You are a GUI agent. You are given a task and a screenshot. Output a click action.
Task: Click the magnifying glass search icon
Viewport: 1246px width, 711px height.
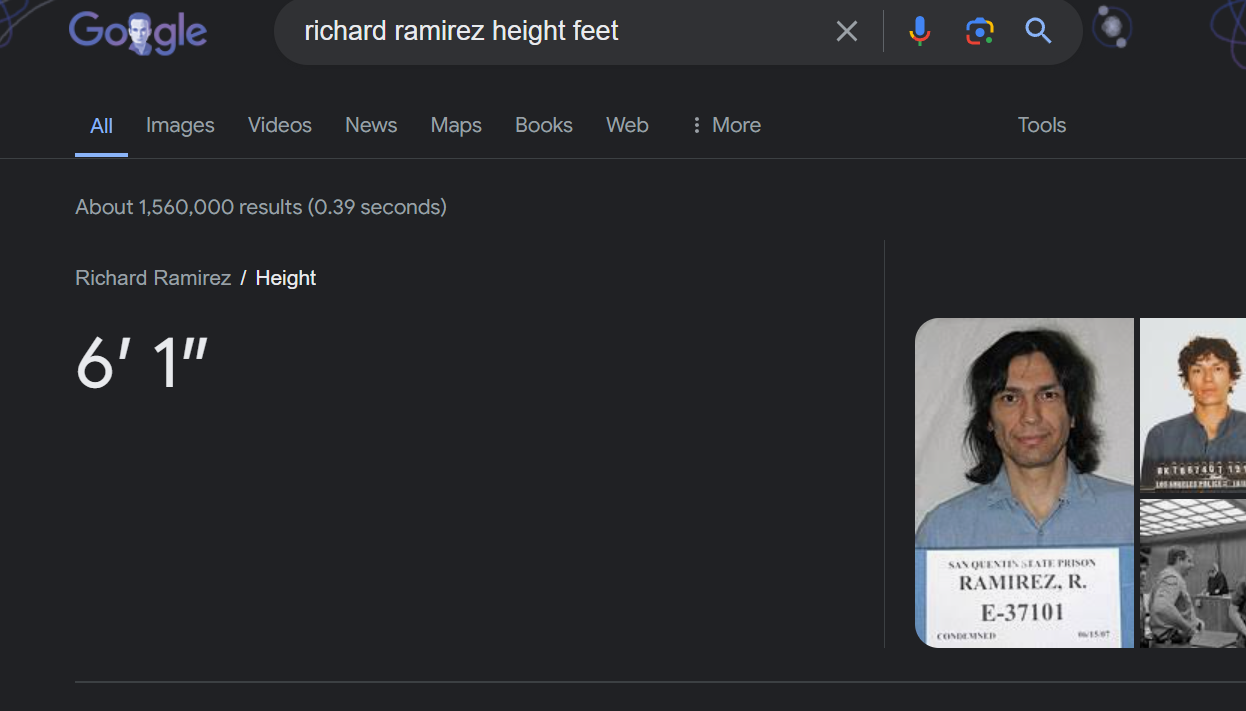[x=1038, y=32]
